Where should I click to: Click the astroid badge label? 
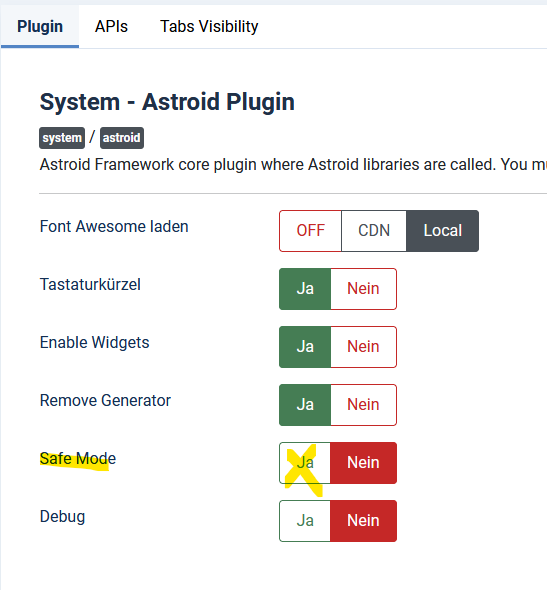tap(122, 138)
